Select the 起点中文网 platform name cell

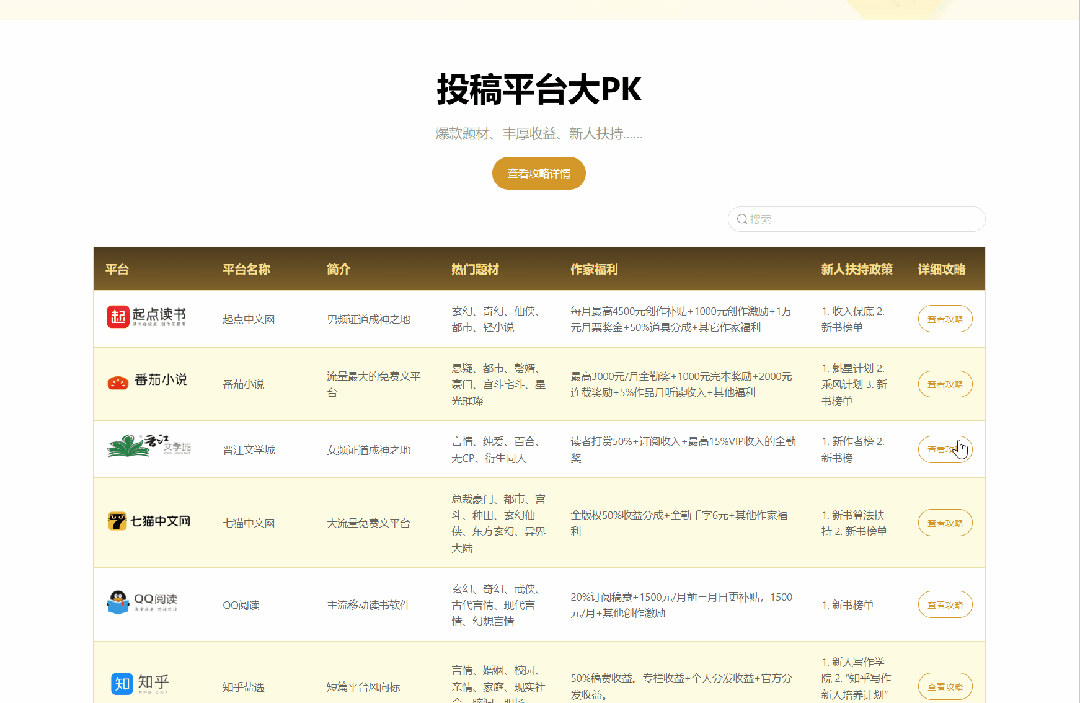(249, 319)
